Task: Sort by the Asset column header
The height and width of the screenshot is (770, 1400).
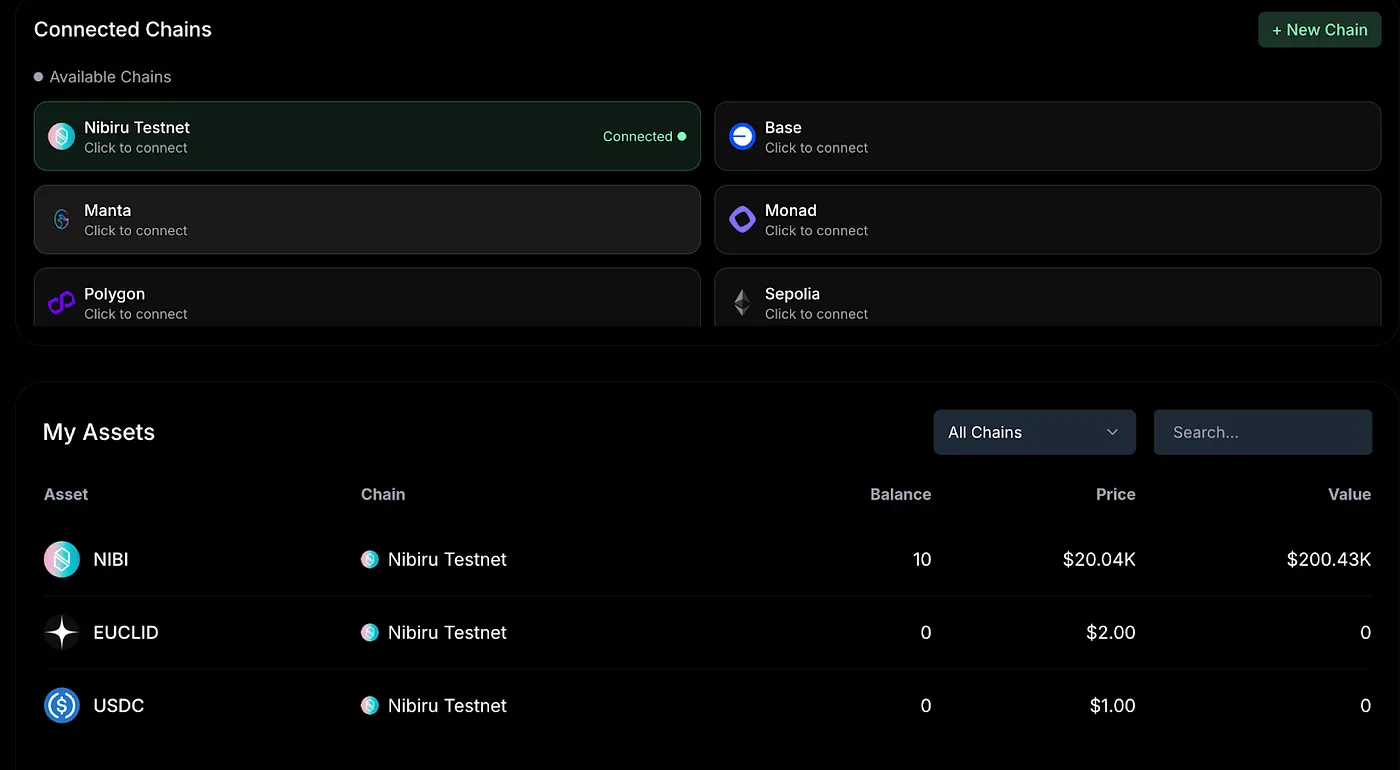Action: click(66, 494)
